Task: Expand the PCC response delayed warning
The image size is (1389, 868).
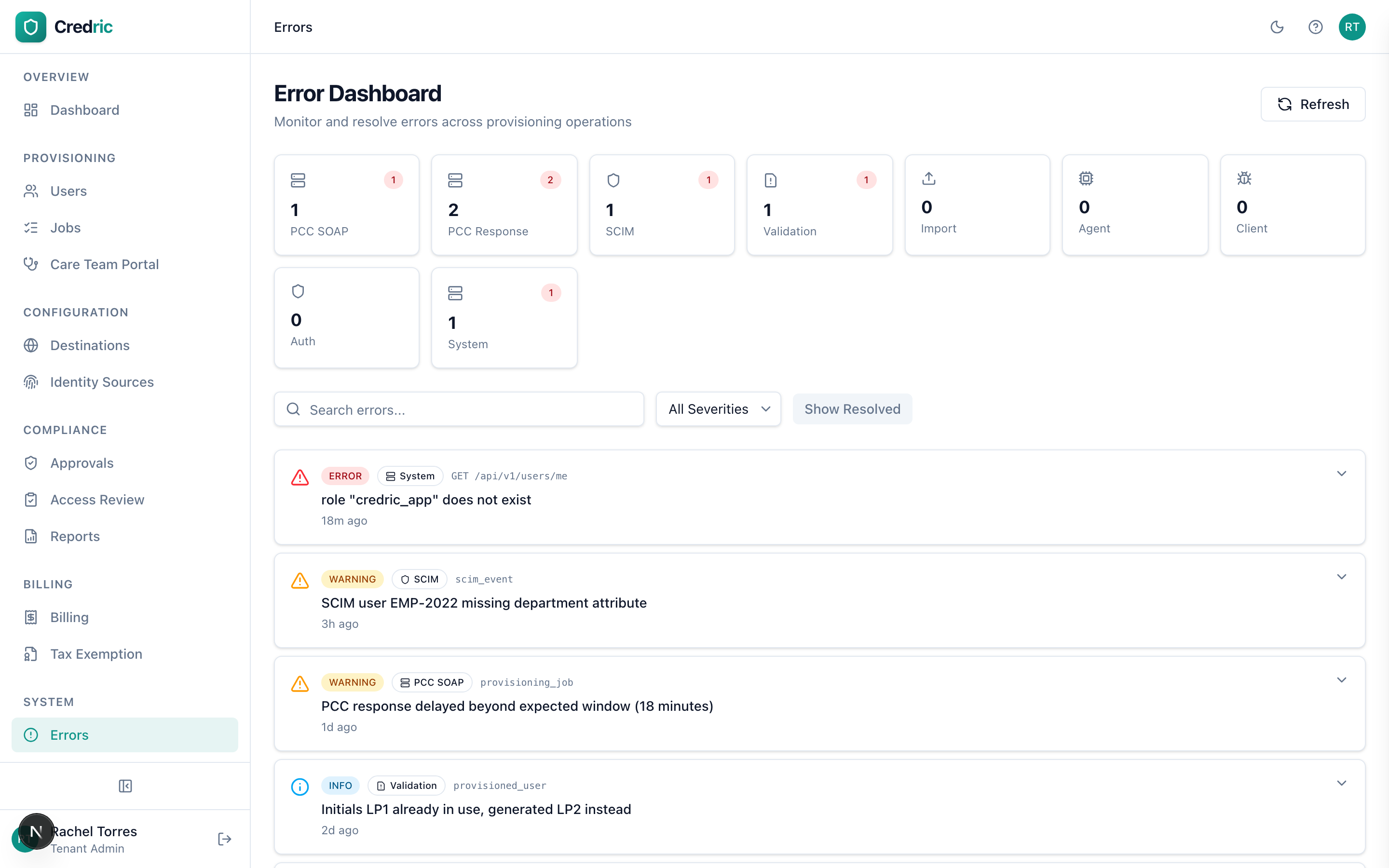Action: [x=1341, y=680]
